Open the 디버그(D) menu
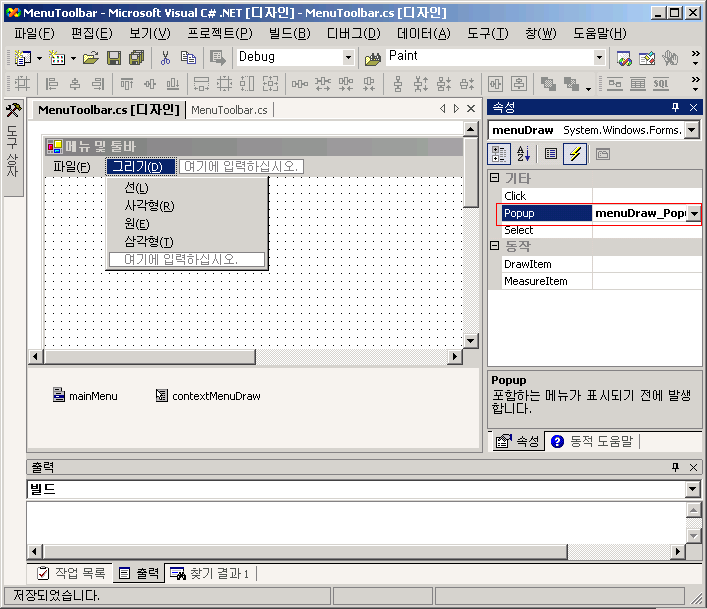The image size is (707, 609). tap(353, 33)
